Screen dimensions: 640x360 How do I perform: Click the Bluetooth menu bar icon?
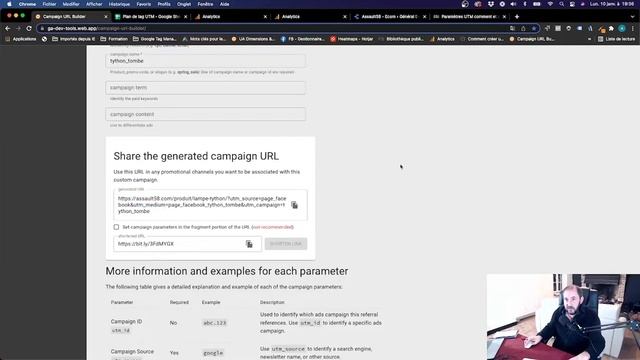(525, 4)
